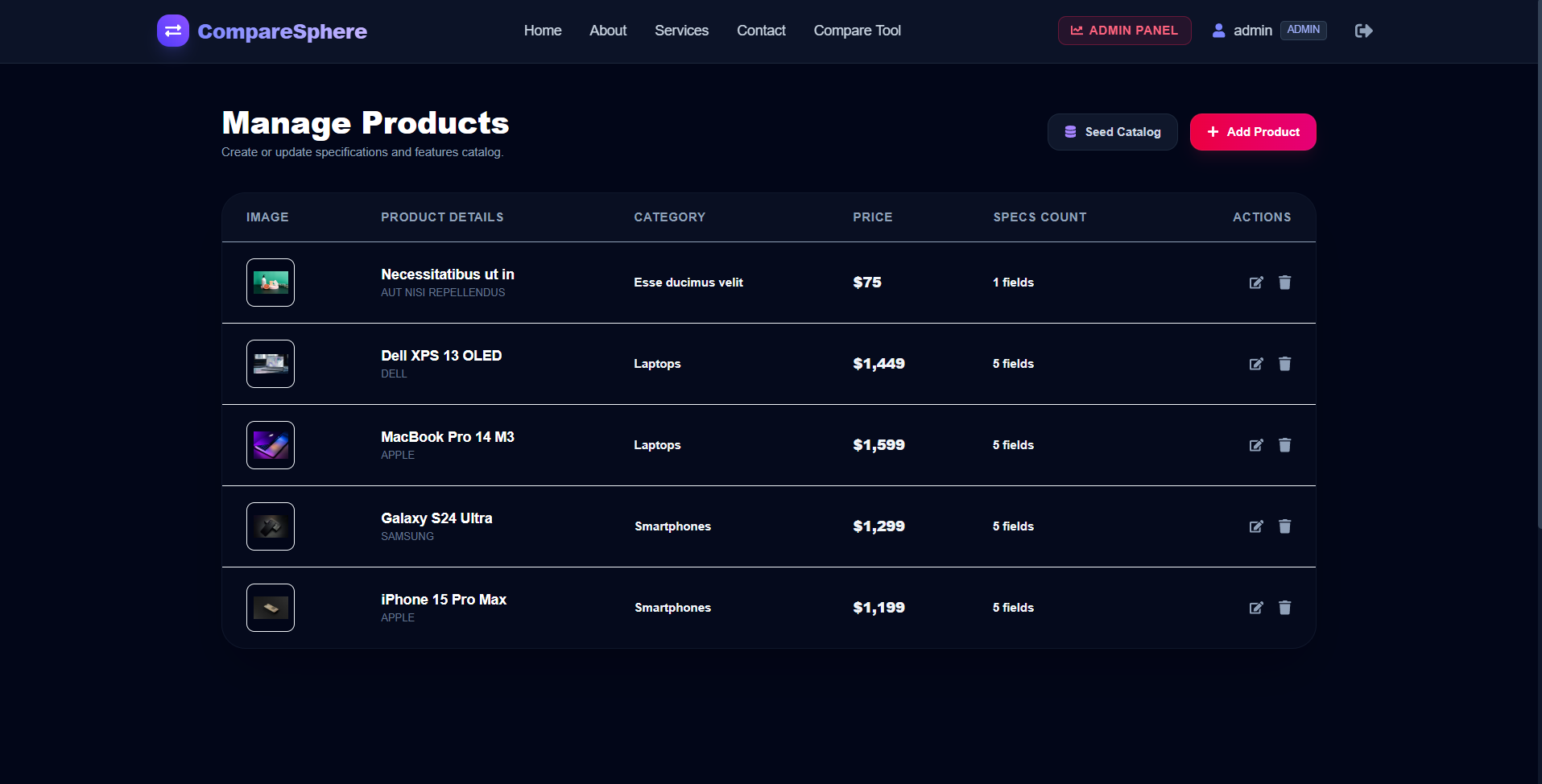1542x784 pixels.
Task: Go to the Home page
Action: click(543, 31)
